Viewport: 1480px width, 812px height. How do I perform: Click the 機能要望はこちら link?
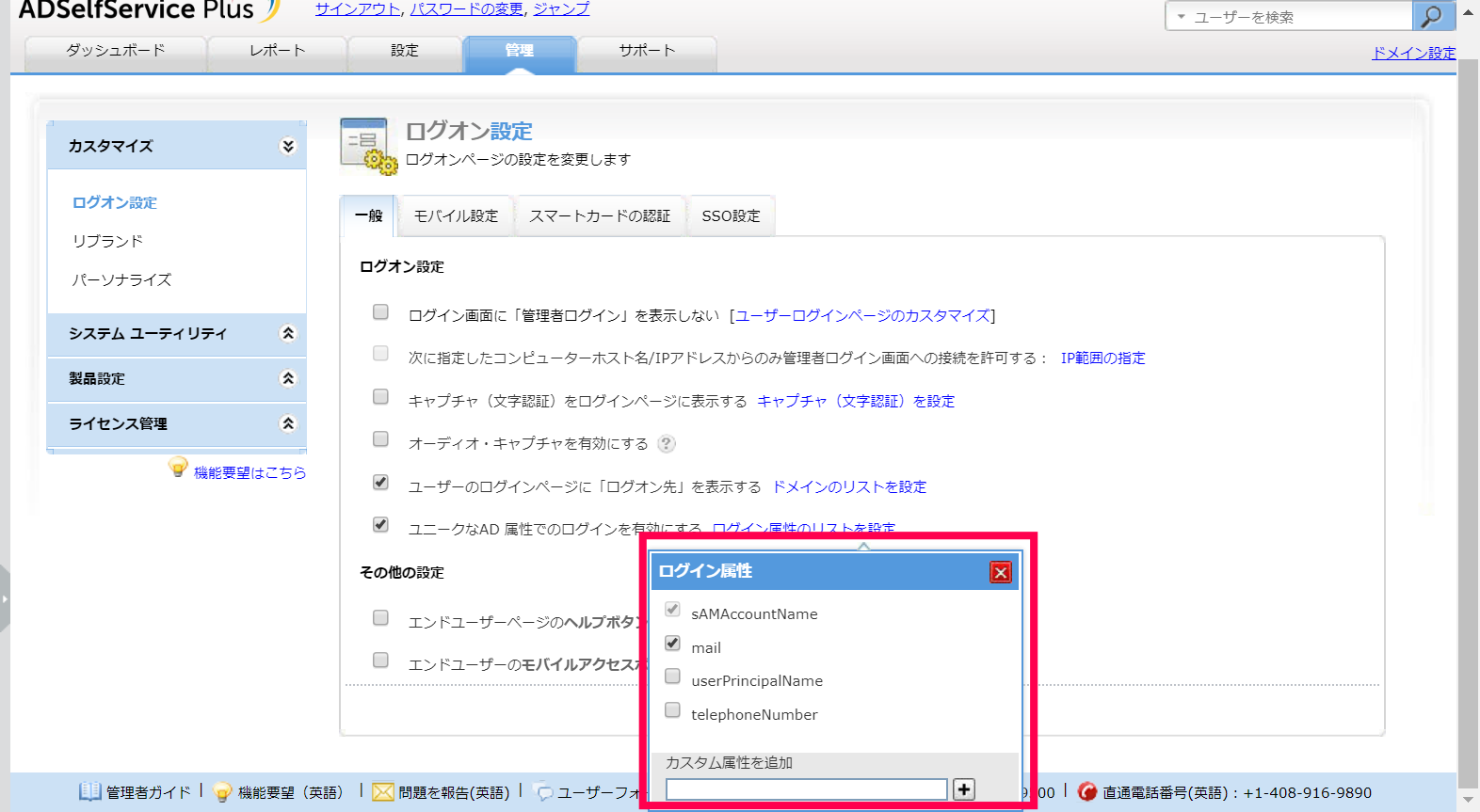coord(249,473)
